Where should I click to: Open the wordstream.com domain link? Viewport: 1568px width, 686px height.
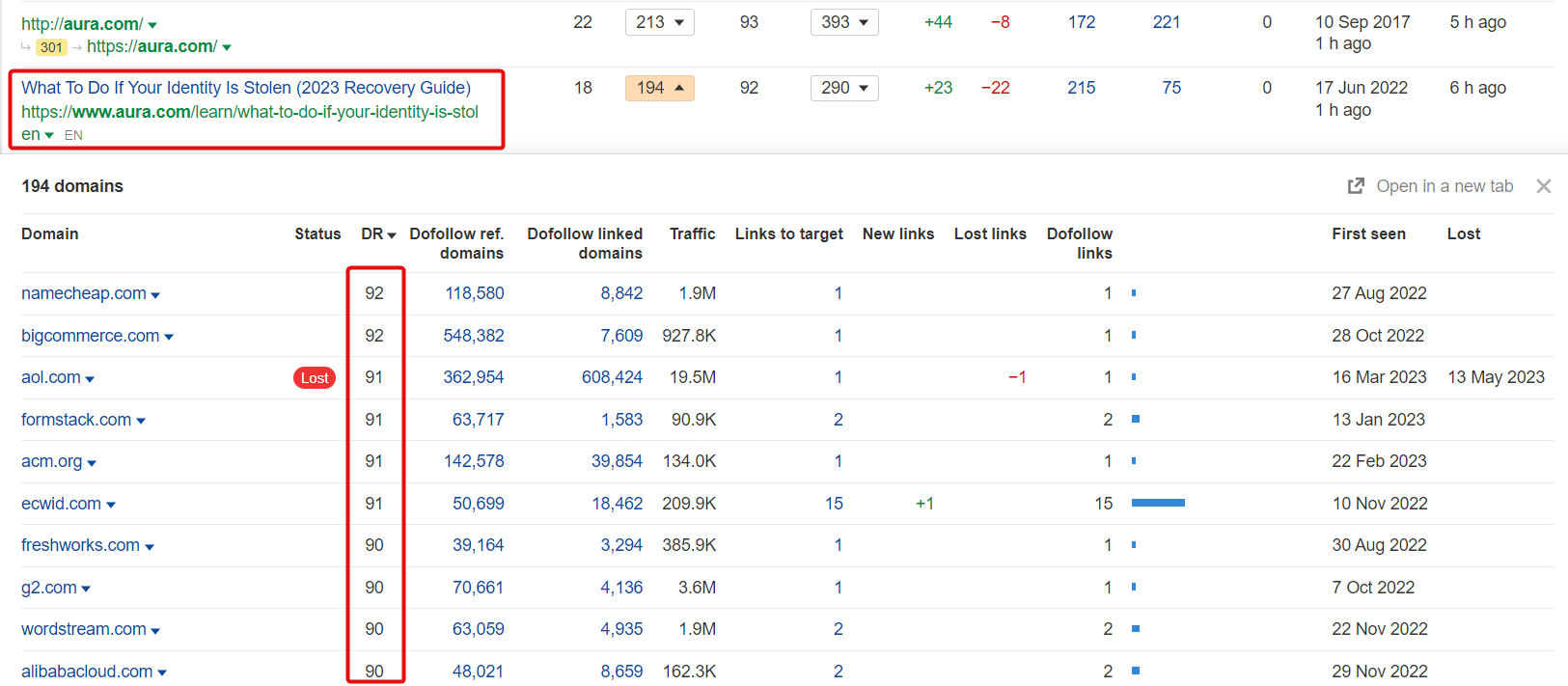click(84, 629)
